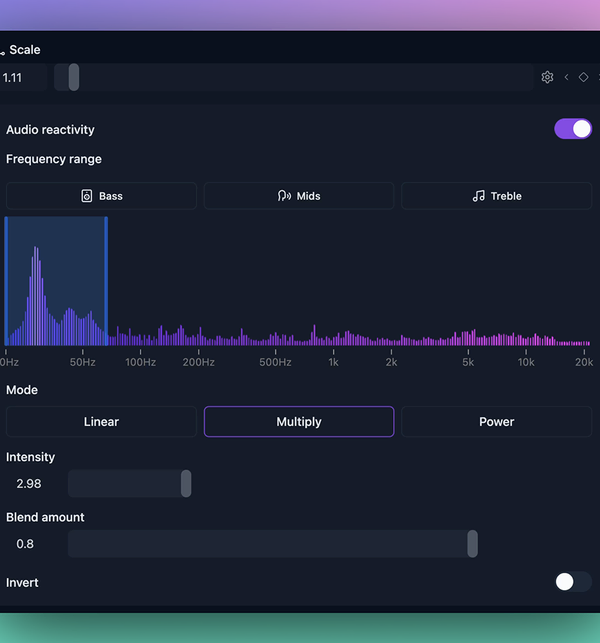This screenshot has width=600, height=643.
Task: Switch mode to Power
Action: pyautogui.click(x=496, y=422)
